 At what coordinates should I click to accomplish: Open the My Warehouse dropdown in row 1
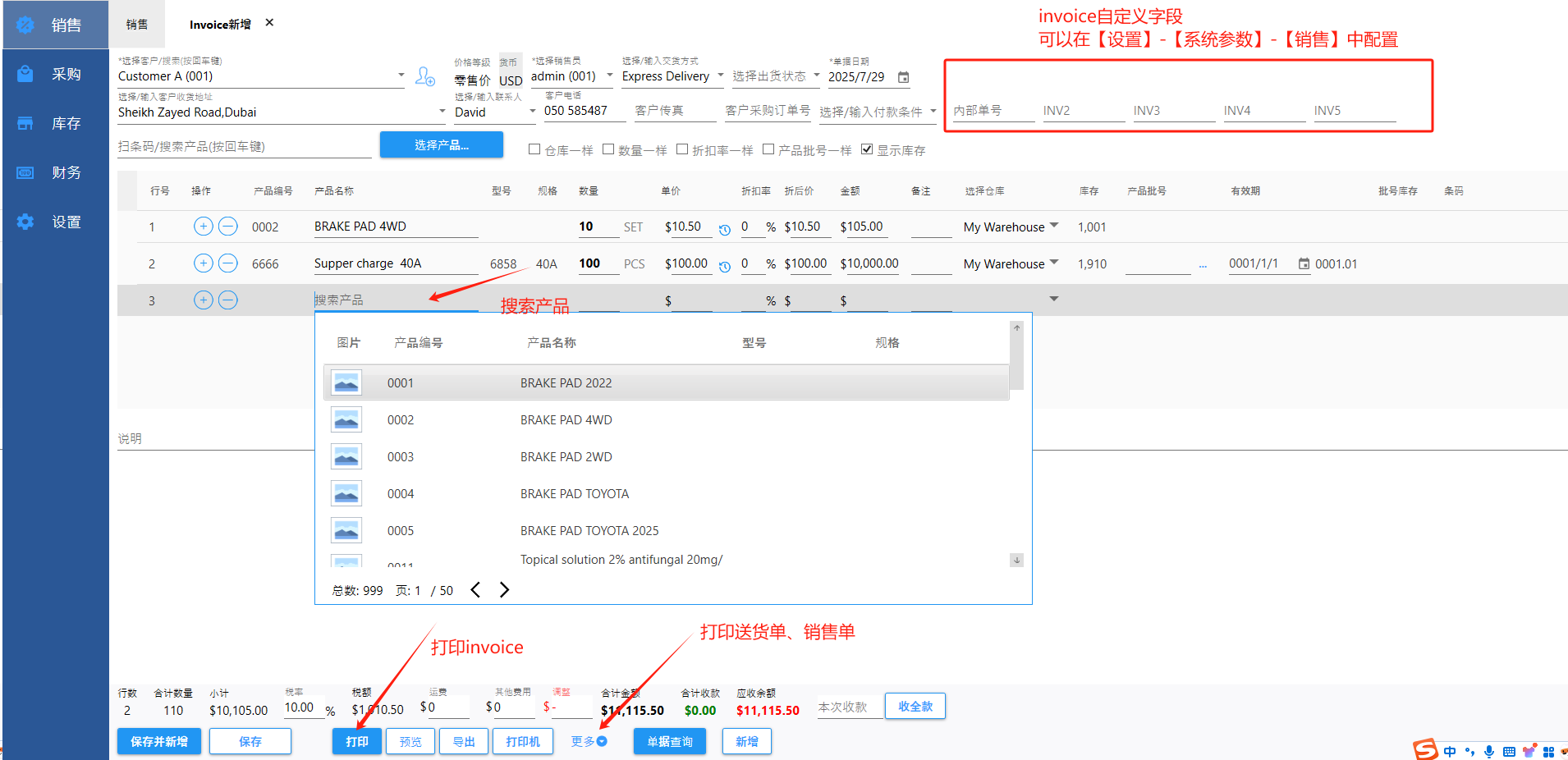coord(1054,226)
